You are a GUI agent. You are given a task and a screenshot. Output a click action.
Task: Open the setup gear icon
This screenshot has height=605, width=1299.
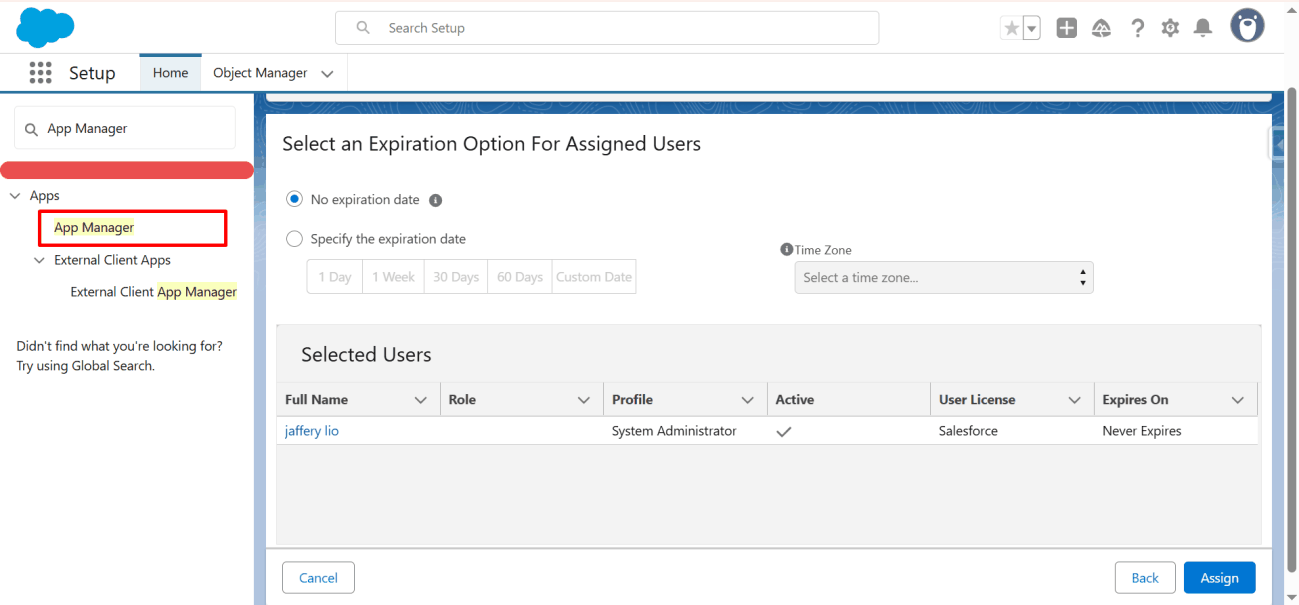(1170, 28)
